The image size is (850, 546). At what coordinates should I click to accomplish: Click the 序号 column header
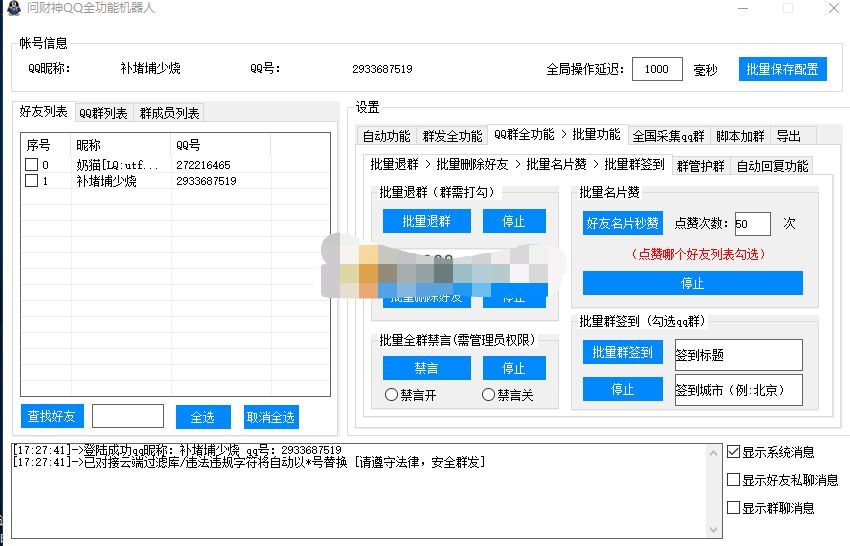click(46, 145)
